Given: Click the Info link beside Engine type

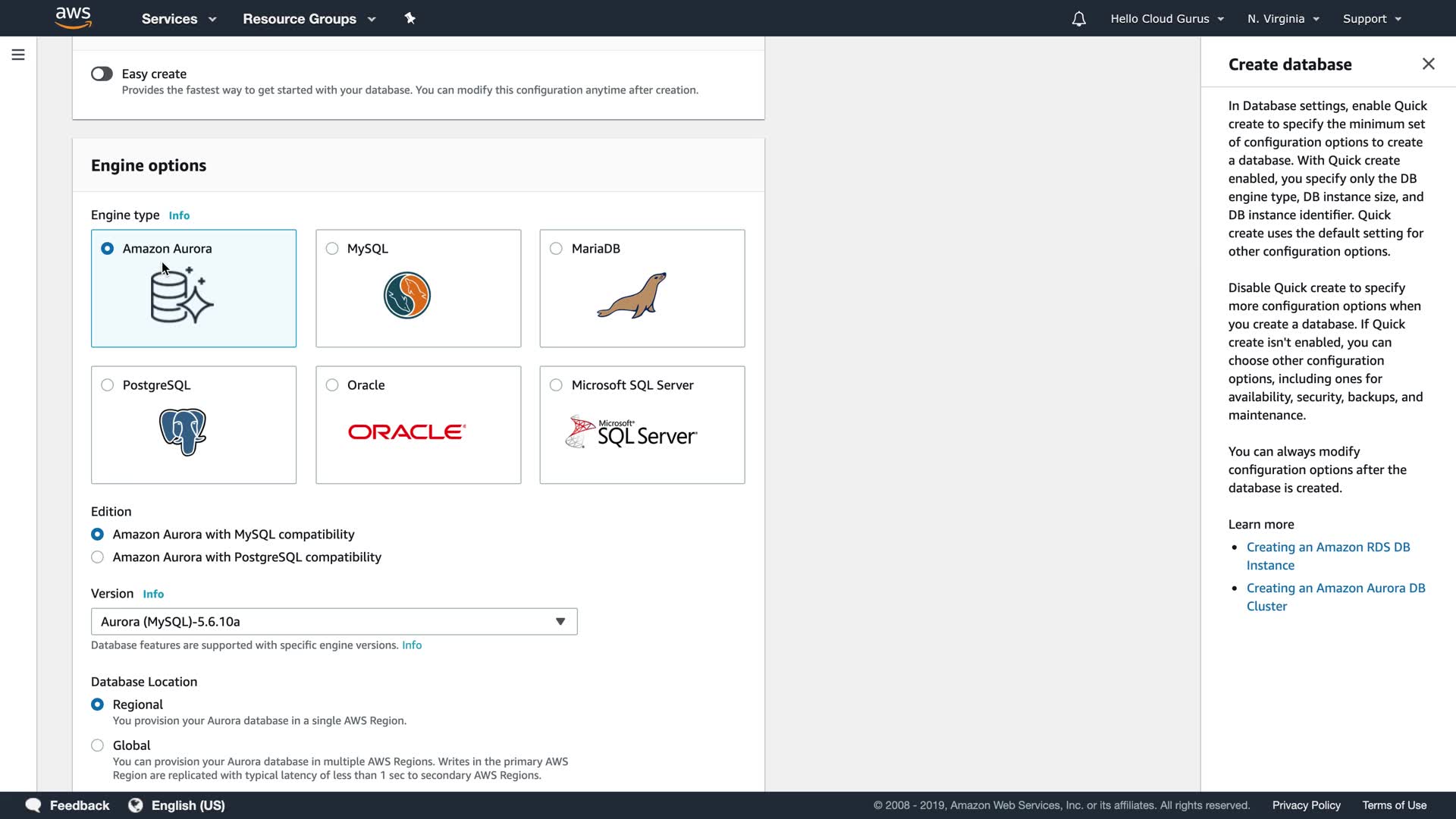Looking at the screenshot, I should [179, 215].
